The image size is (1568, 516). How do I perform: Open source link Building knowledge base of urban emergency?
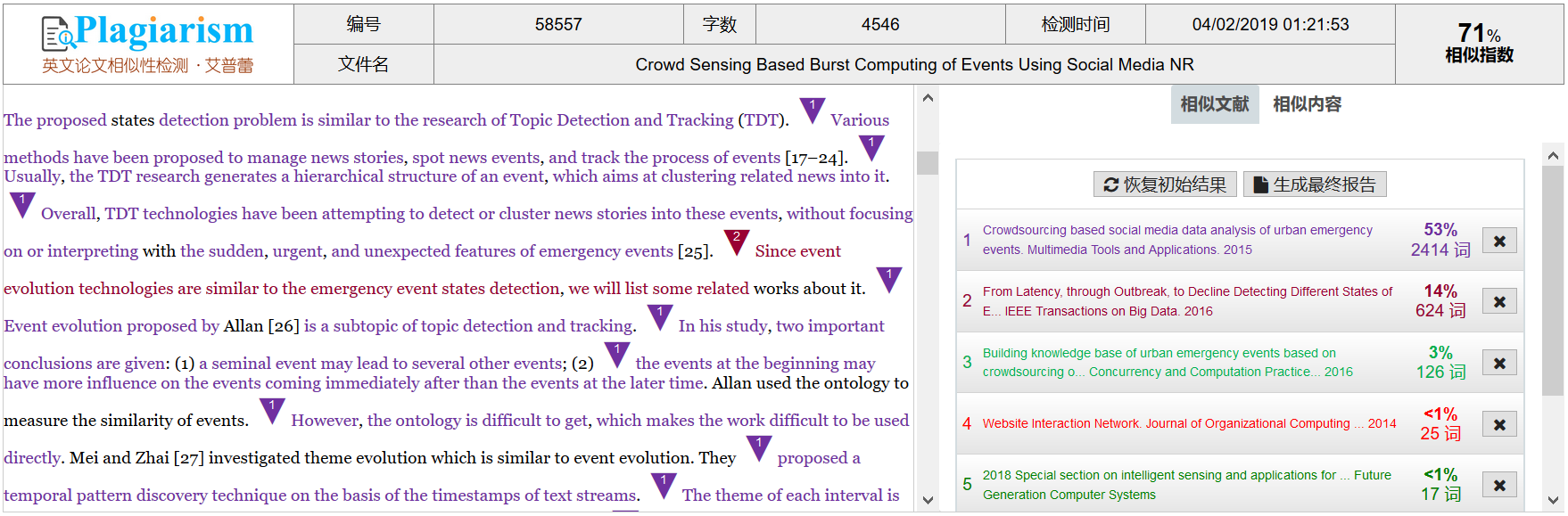point(1168,363)
